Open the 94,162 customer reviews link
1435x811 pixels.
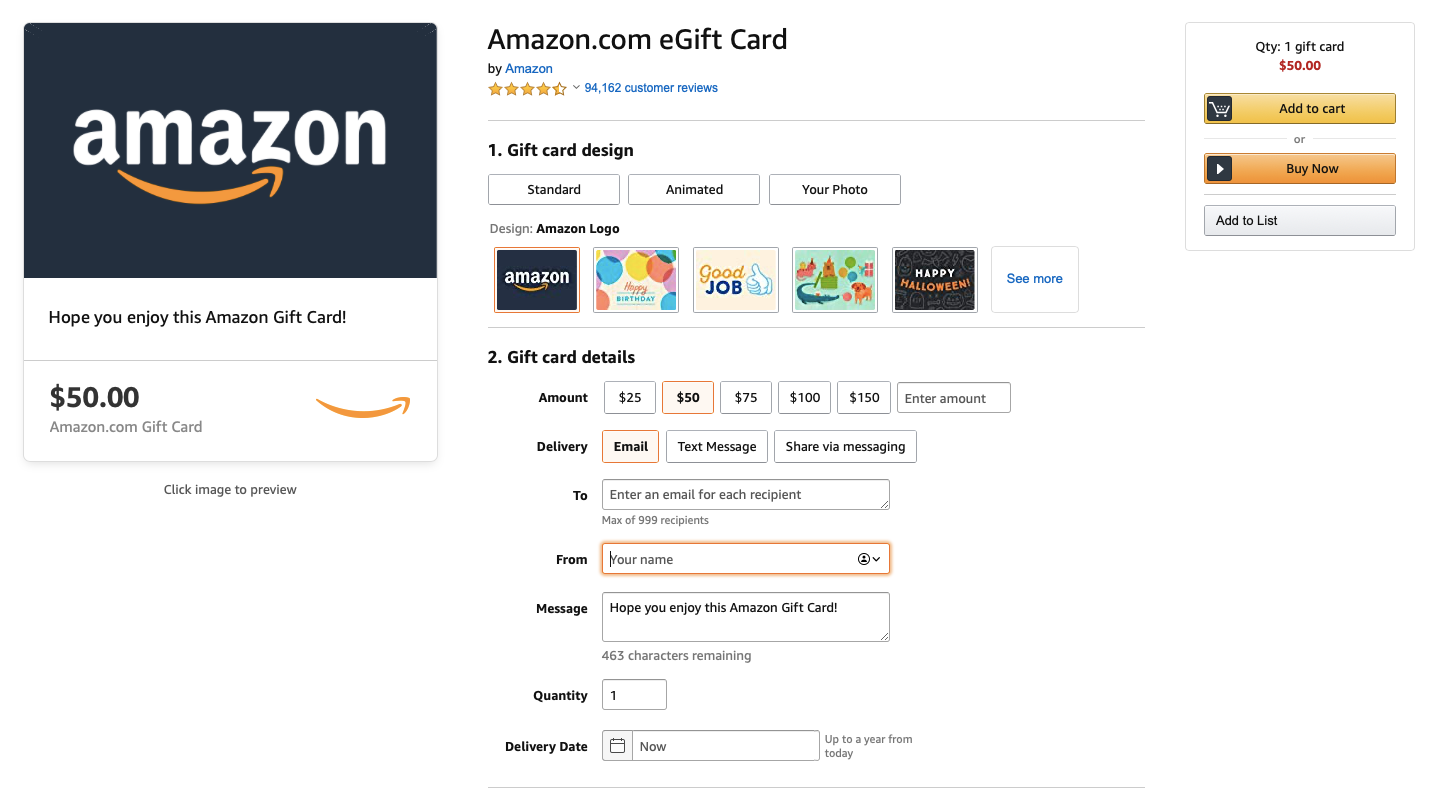[651, 88]
